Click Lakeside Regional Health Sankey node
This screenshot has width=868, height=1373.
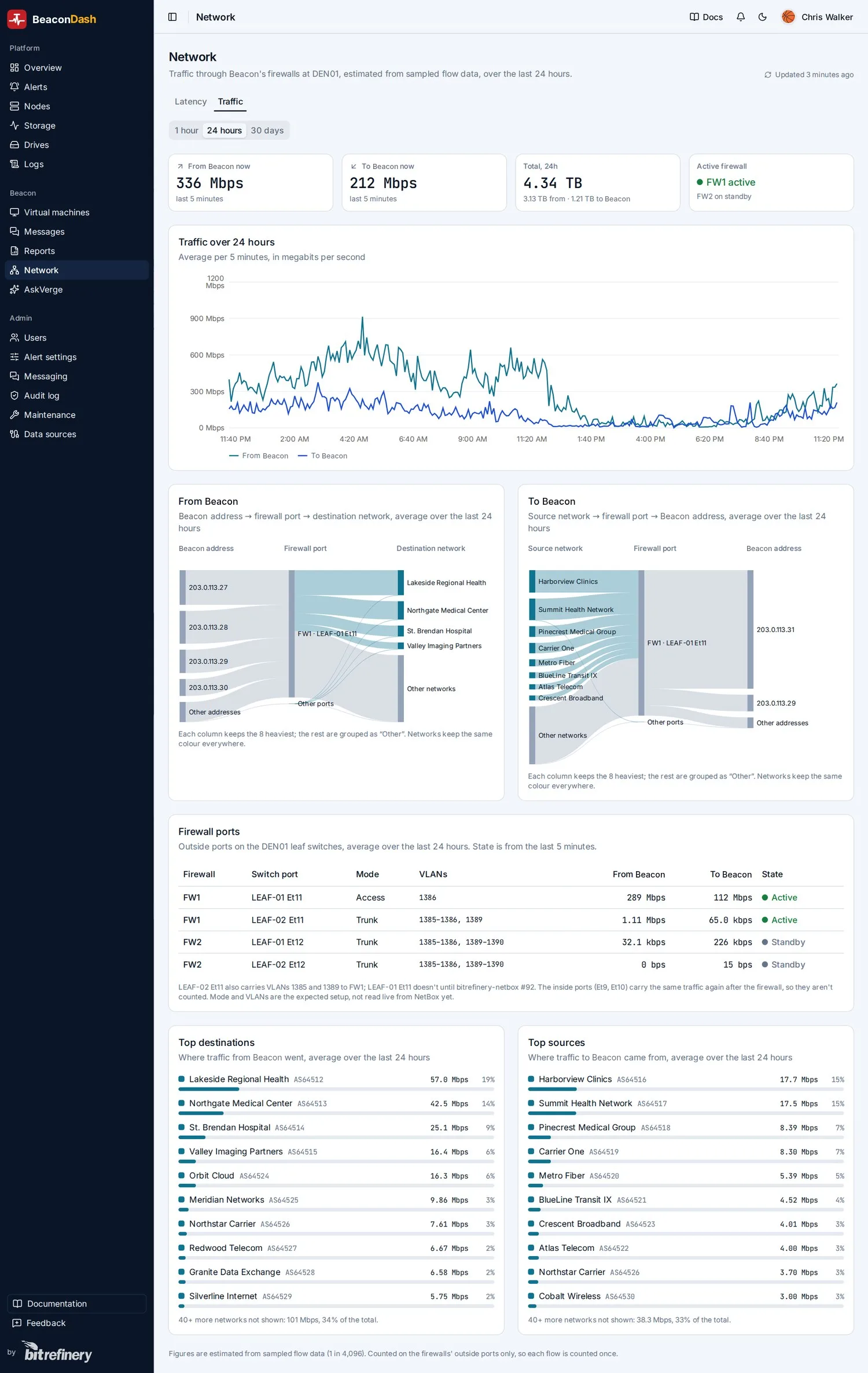click(401, 583)
